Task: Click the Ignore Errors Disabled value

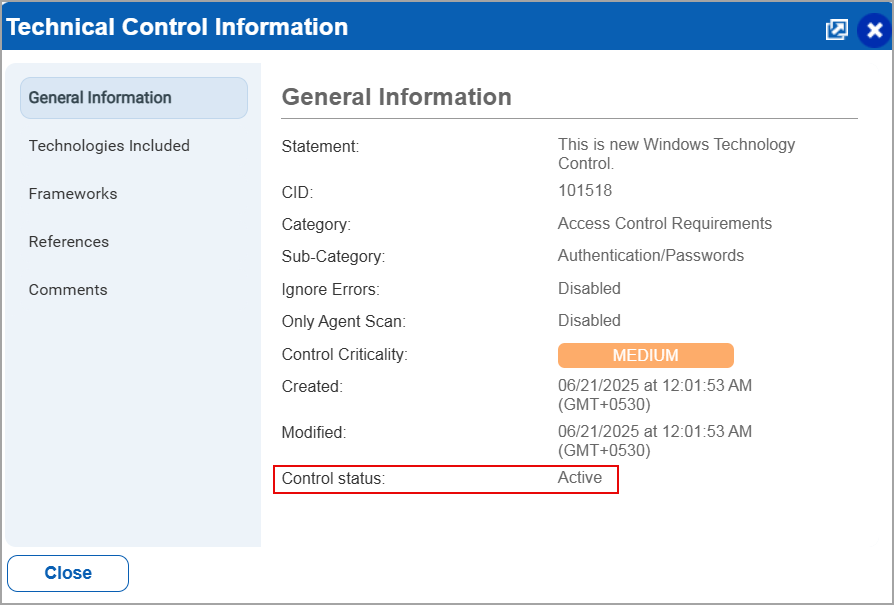Action: tap(589, 289)
